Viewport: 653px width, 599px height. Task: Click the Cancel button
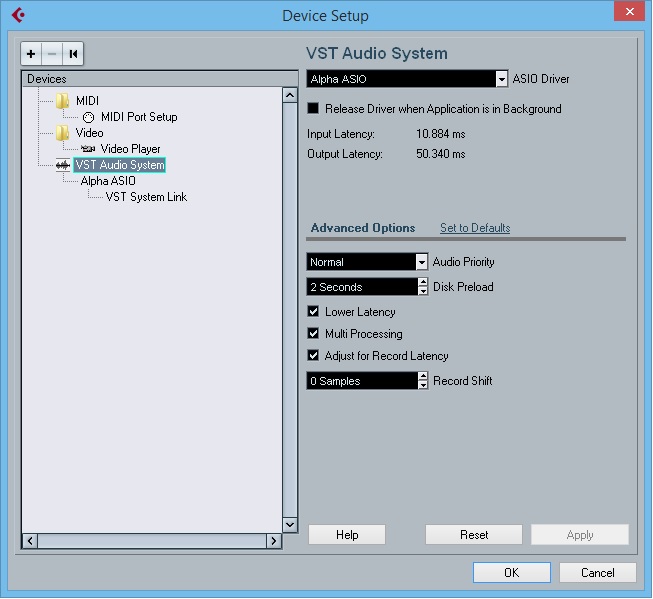pyautogui.click(x=598, y=572)
